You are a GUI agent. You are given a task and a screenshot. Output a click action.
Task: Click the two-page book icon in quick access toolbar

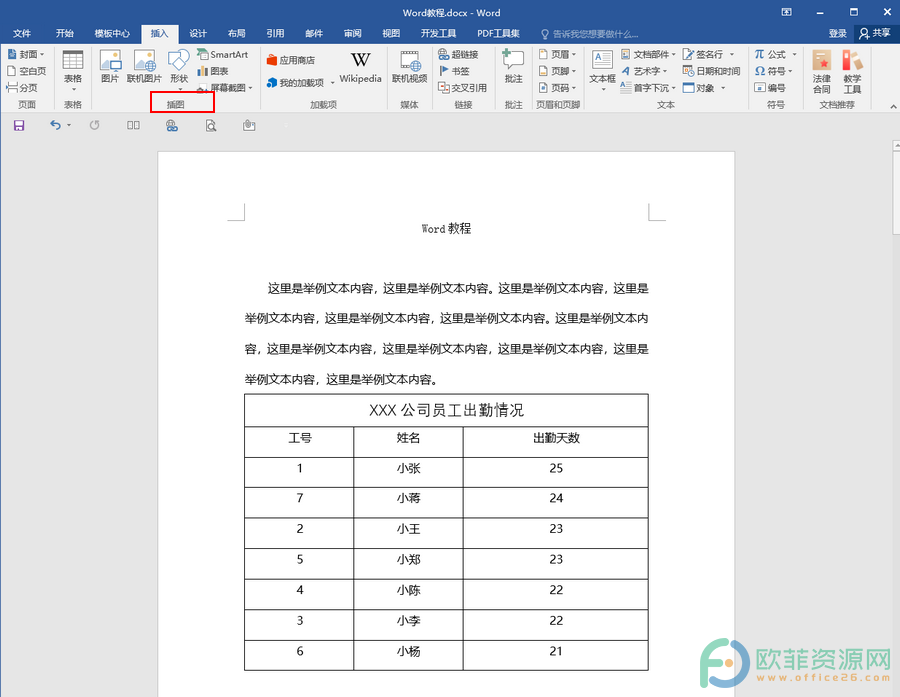133,125
